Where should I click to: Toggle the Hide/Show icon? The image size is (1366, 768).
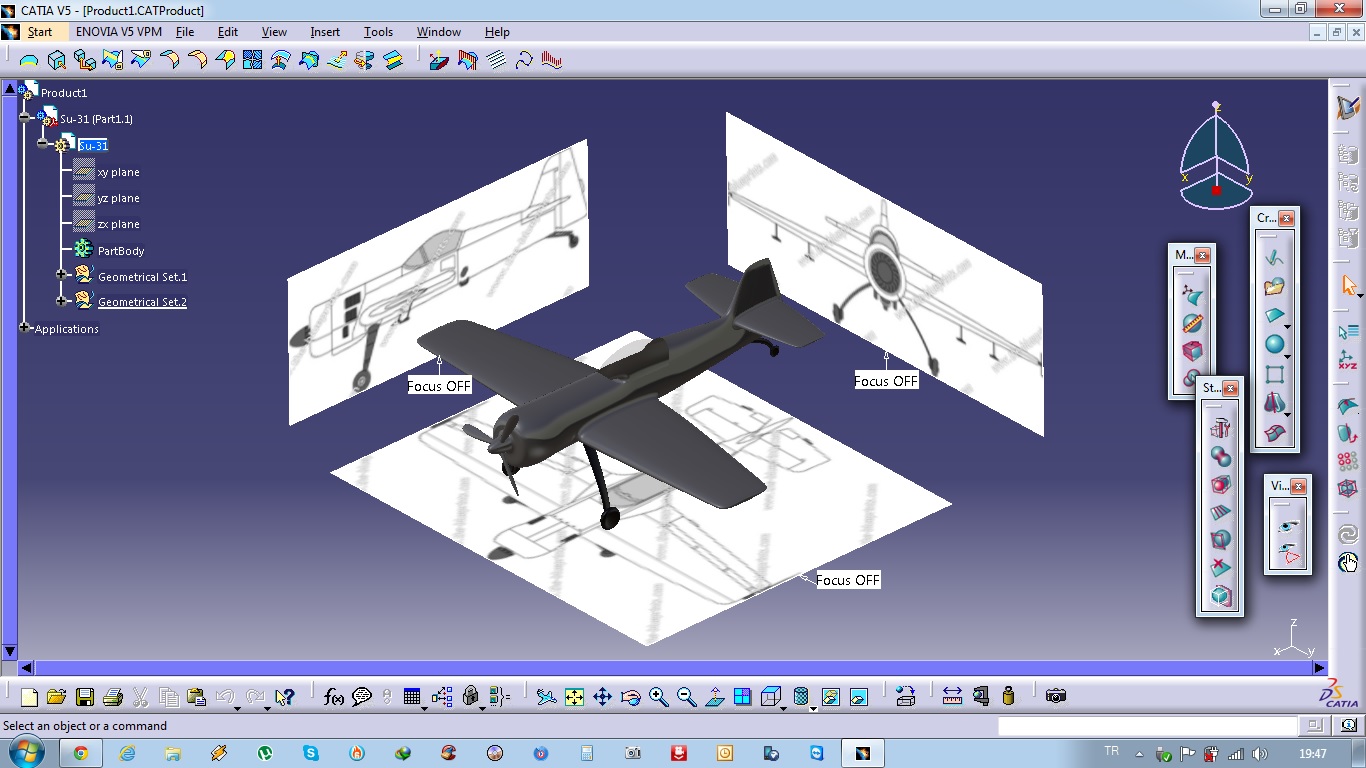click(830, 697)
